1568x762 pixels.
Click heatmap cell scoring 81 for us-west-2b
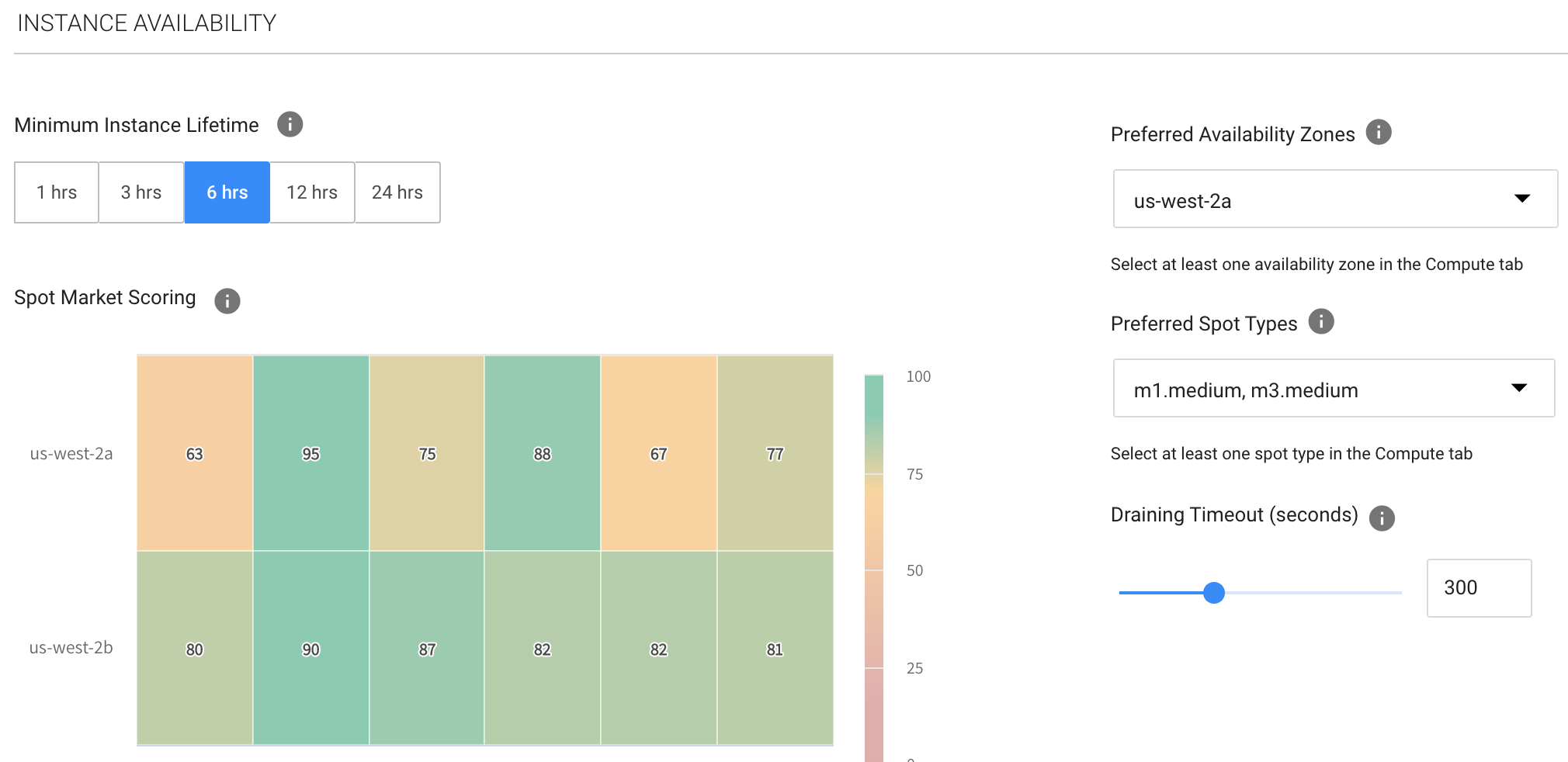coord(775,649)
